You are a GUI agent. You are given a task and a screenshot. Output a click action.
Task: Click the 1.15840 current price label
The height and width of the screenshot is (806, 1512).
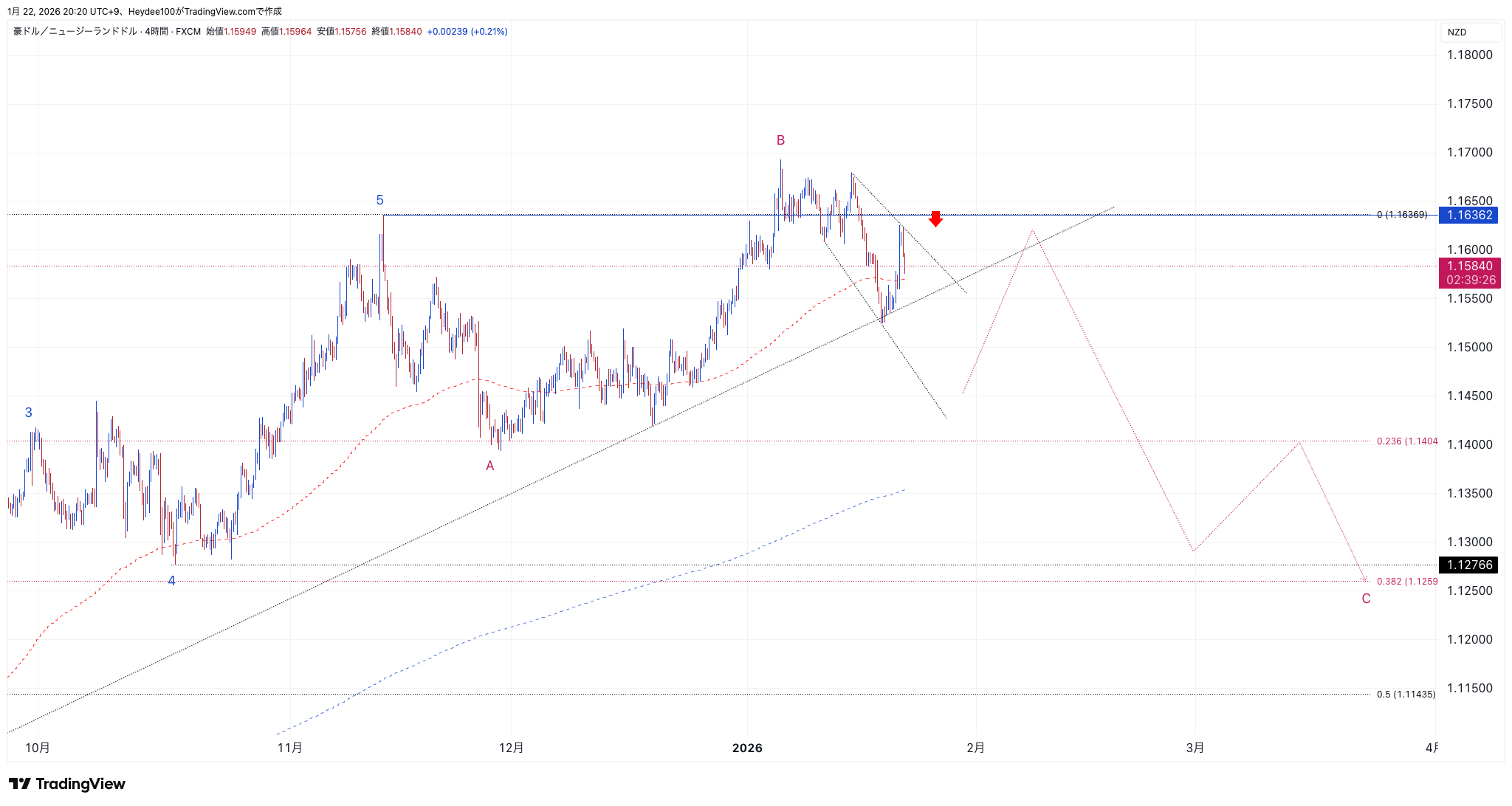coord(1469,266)
